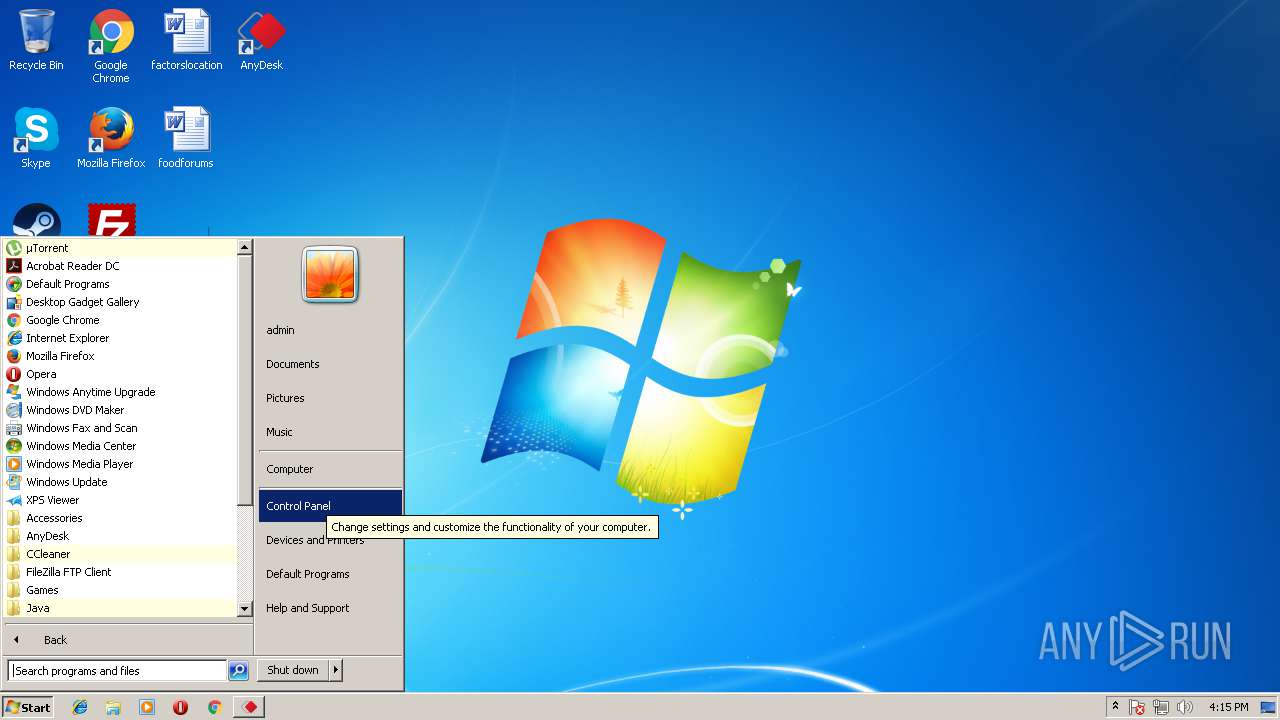
Task: Open the network tray icon
Action: point(1161,707)
